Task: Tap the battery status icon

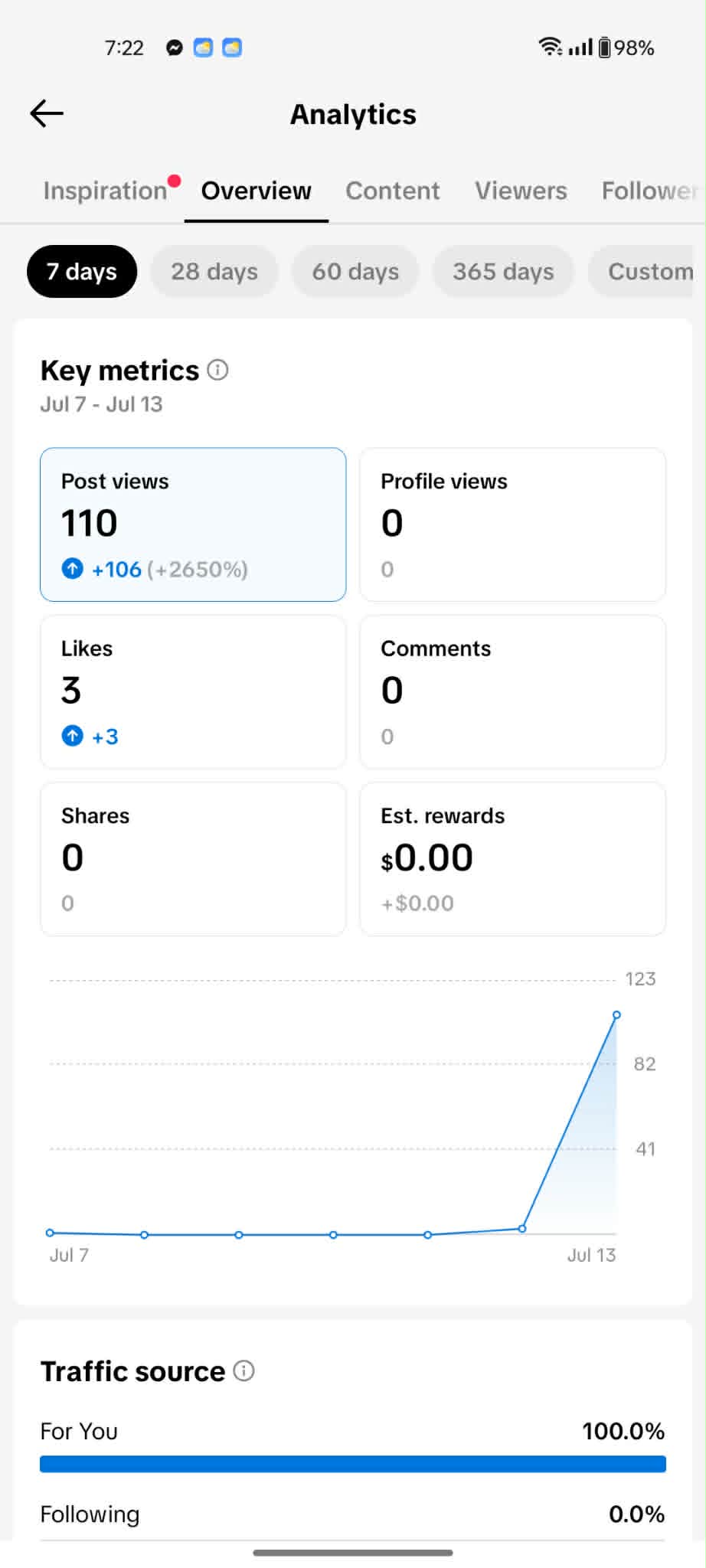Action: pyautogui.click(x=605, y=47)
